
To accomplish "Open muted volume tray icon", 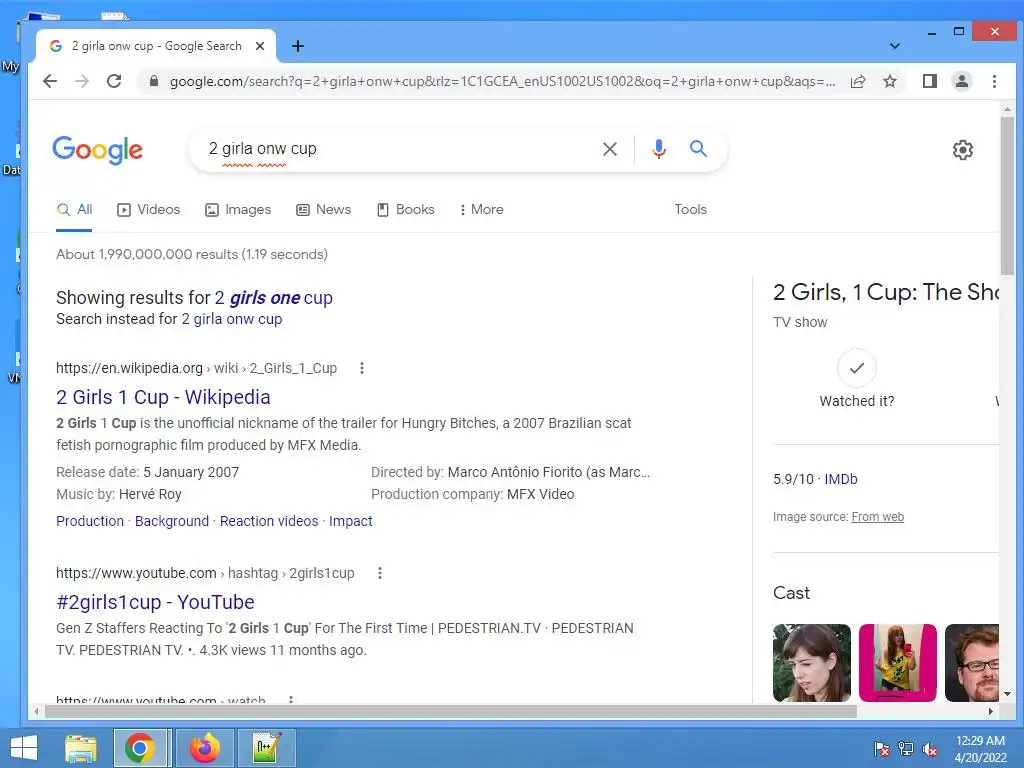I will point(929,749).
